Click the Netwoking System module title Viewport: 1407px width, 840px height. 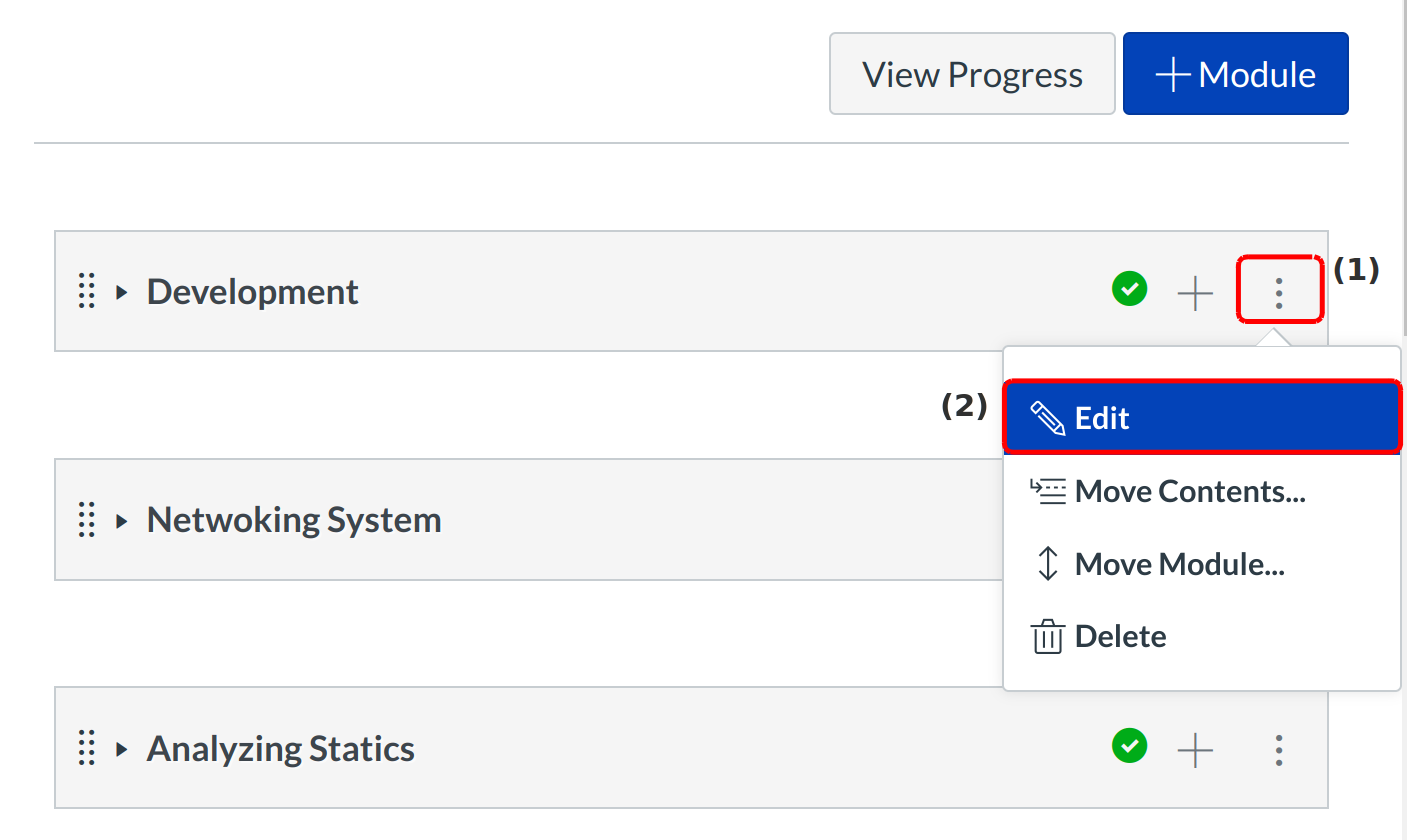pos(294,520)
